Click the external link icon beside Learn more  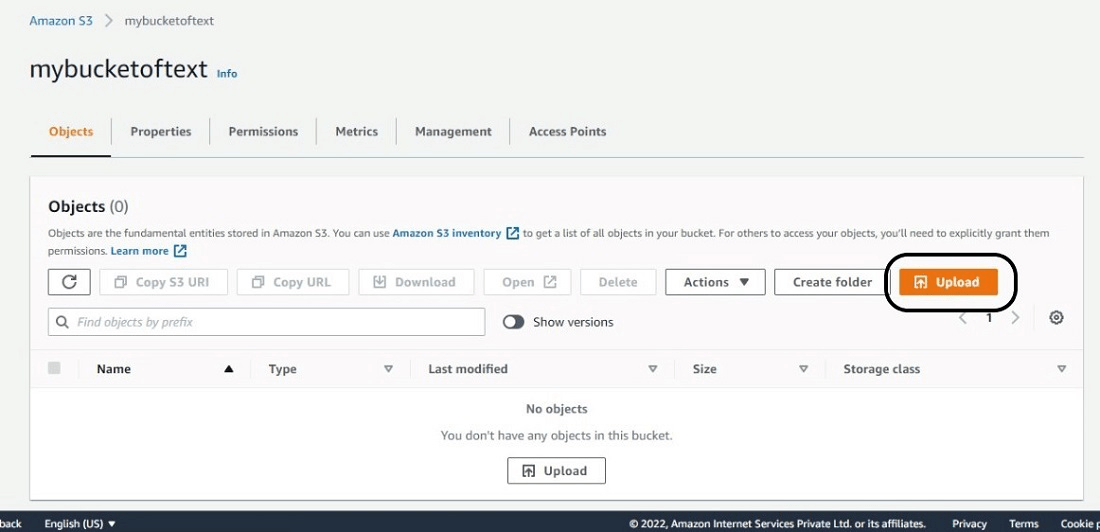180,251
